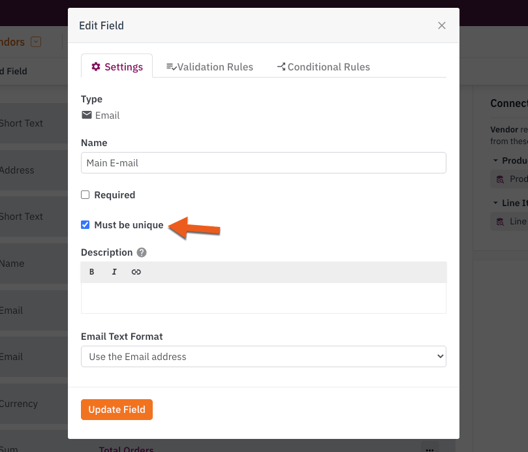The height and width of the screenshot is (452, 528).
Task: Click the envelope Email type icon
Action: pos(87,115)
